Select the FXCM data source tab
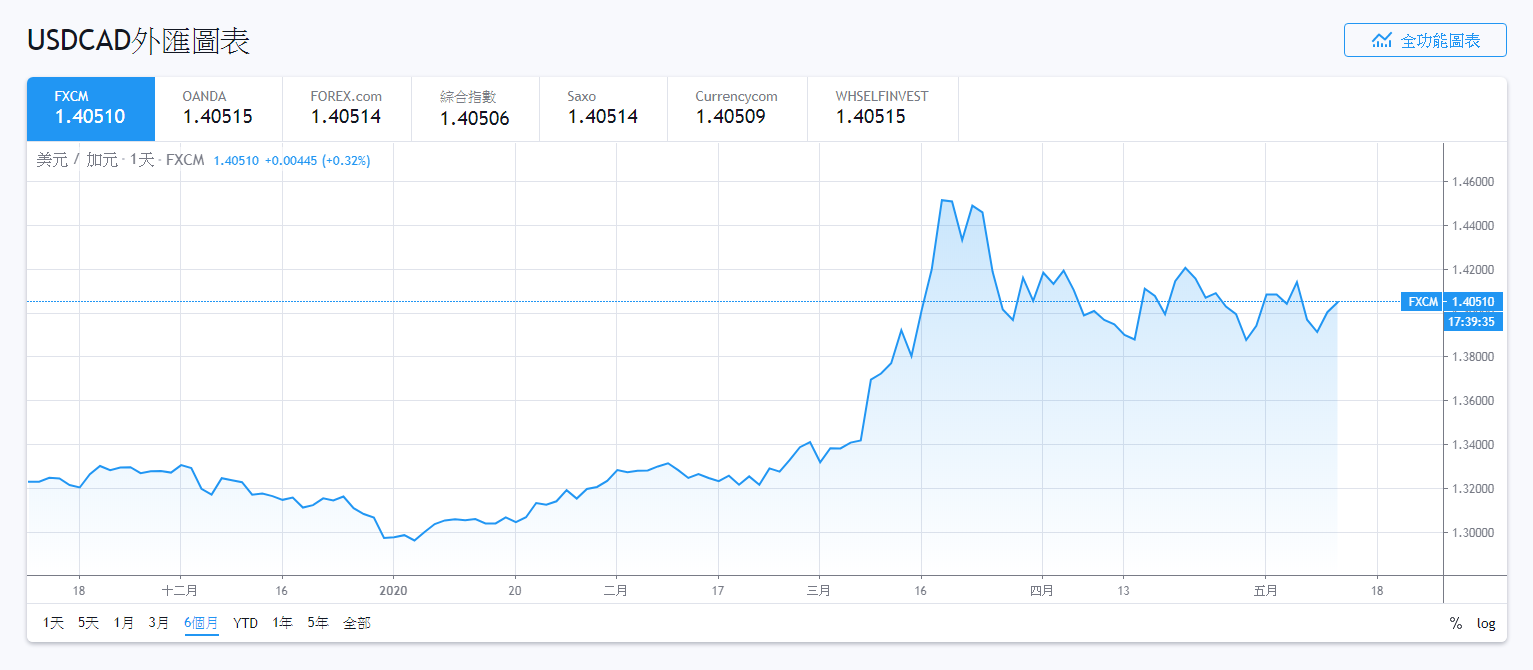The image size is (1533, 670). [90, 109]
